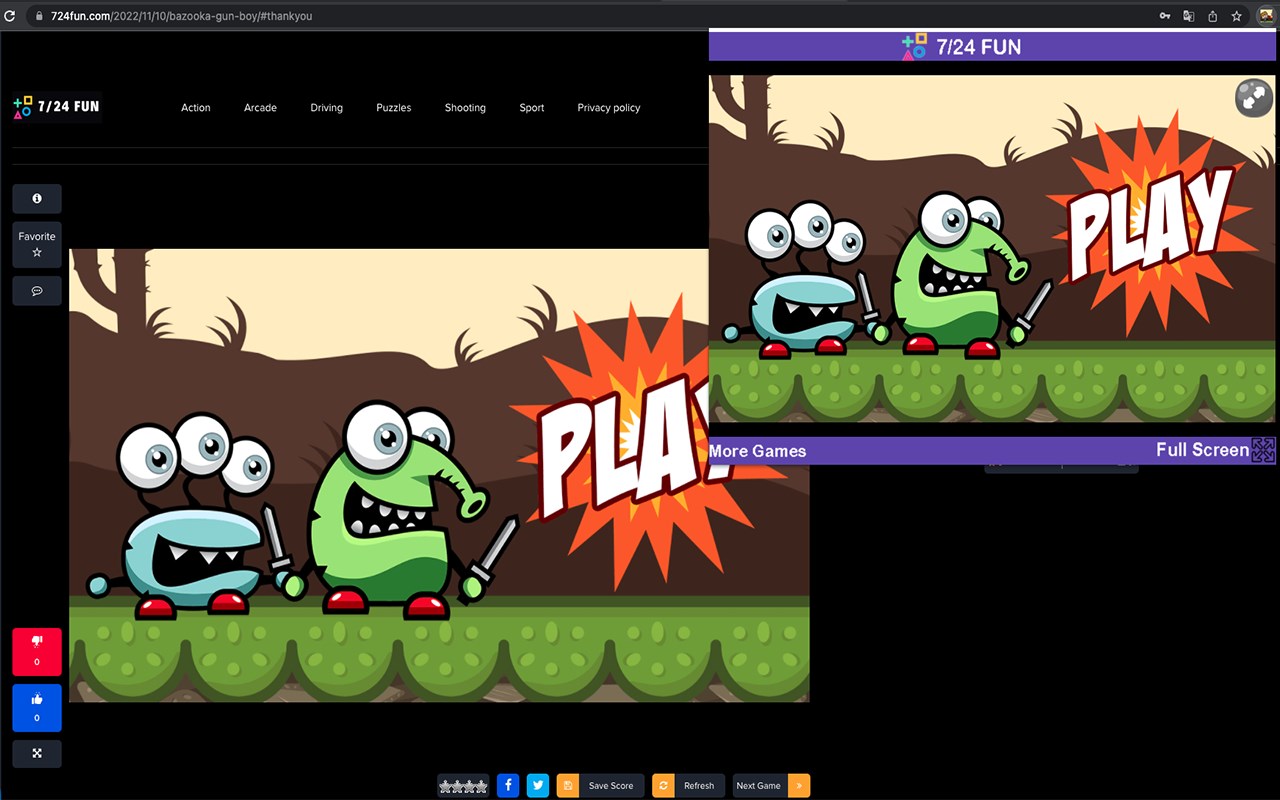Go to the Puzzles category
The height and width of the screenshot is (800, 1280).
(x=394, y=108)
